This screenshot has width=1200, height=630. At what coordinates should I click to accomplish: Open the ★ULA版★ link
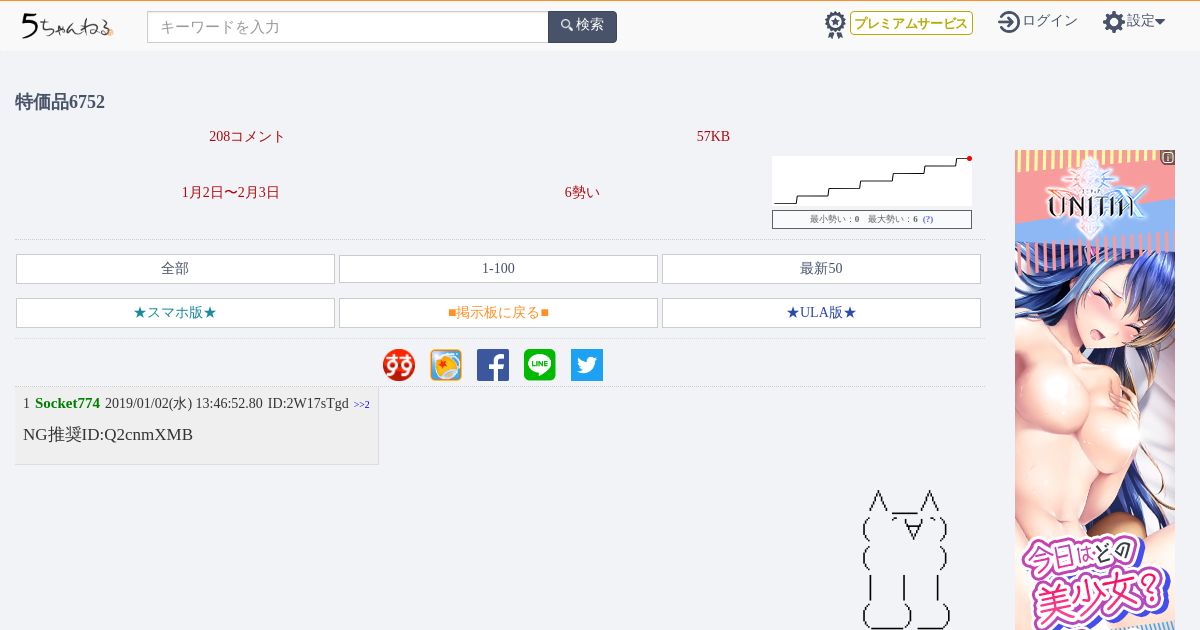pos(821,313)
